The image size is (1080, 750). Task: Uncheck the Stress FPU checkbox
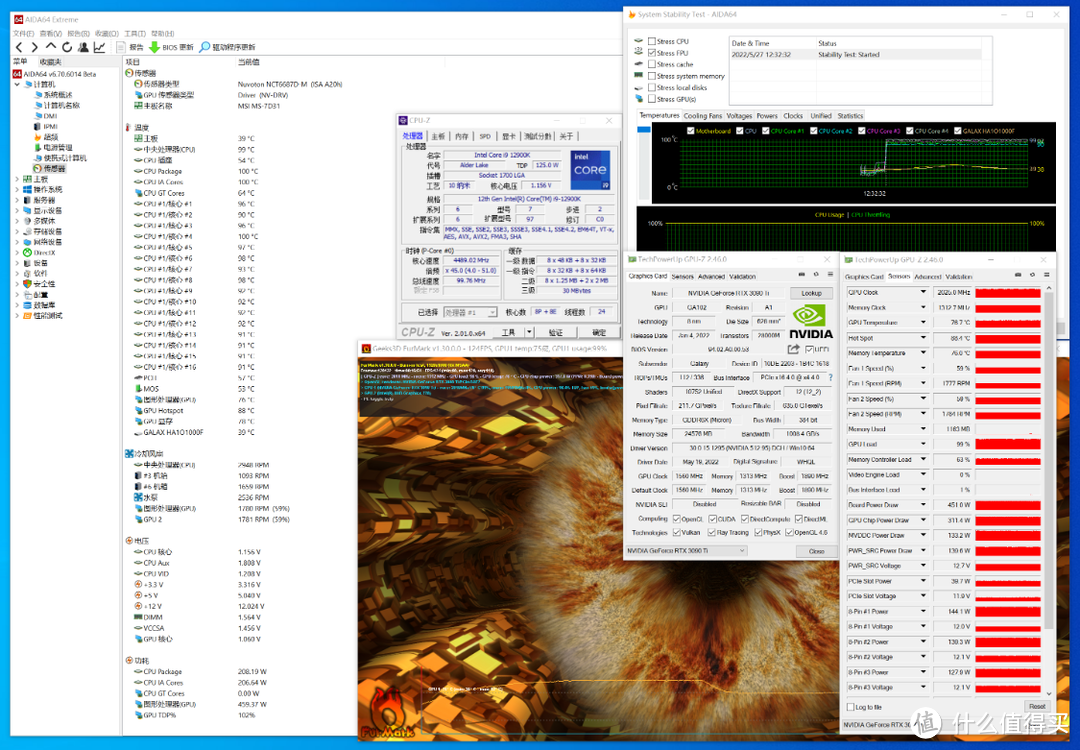652,53
